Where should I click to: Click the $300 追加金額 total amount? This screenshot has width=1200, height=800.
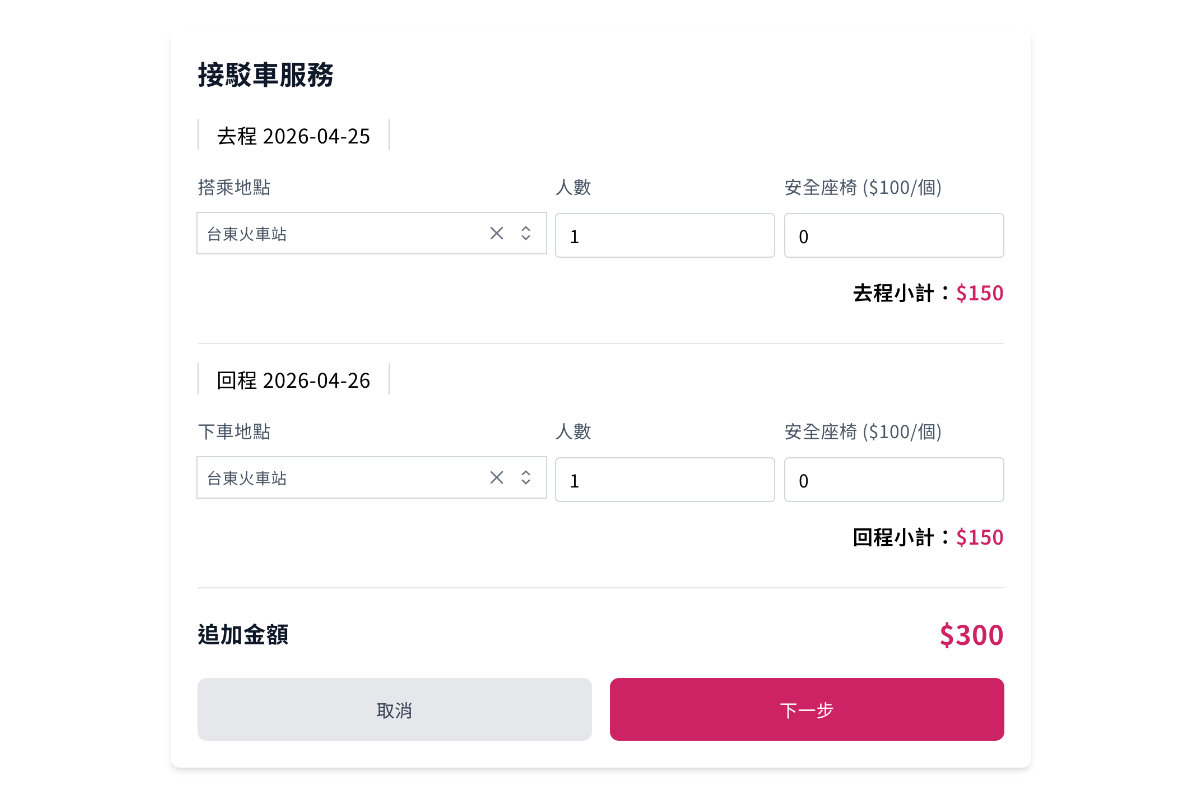coord(971,635)
